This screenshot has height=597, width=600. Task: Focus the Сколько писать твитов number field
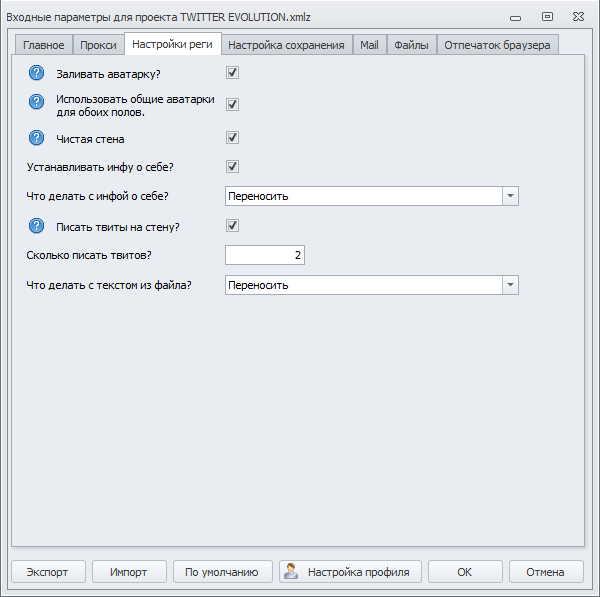(x=265, y=255)
